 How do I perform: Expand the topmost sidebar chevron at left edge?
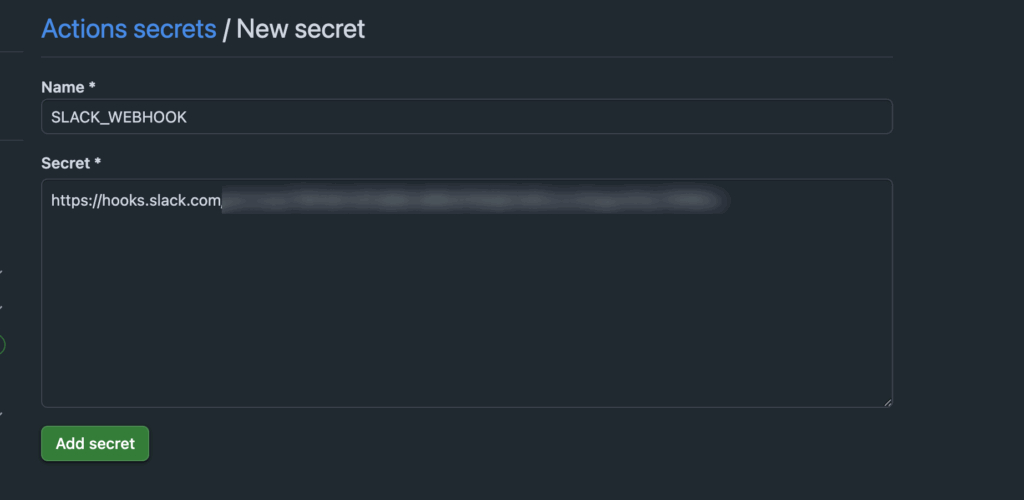[x=2, y=271]
